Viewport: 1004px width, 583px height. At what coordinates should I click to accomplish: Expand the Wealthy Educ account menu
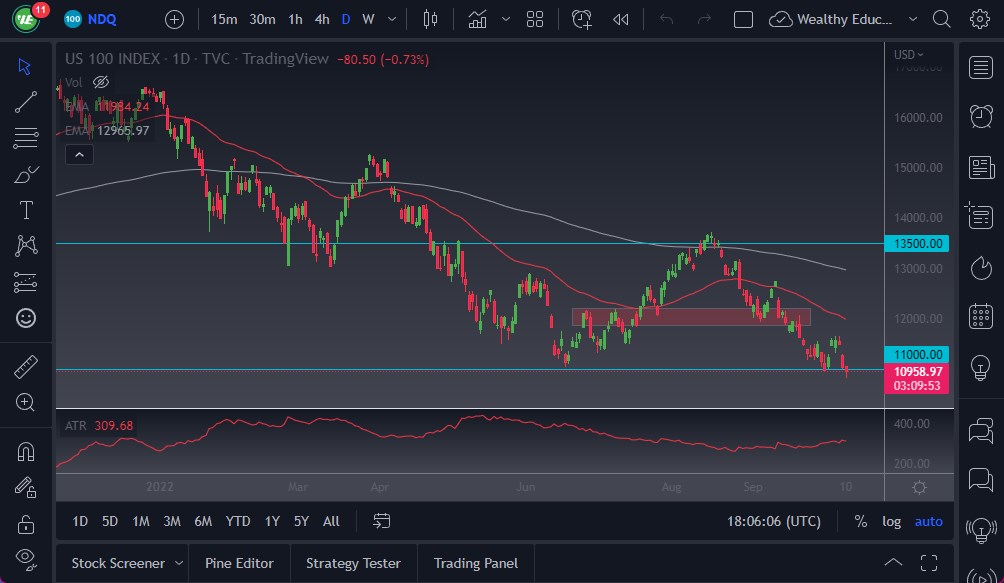point(912,19)
